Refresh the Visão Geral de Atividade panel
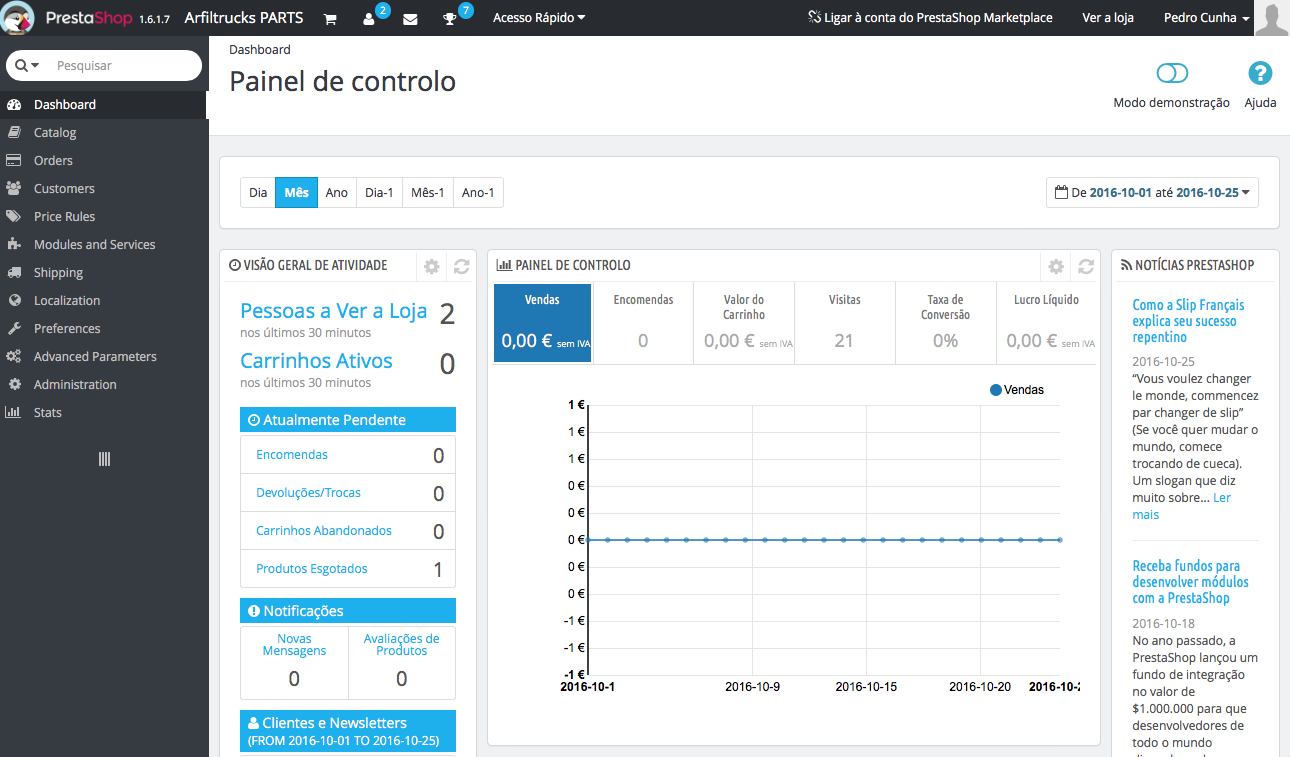 click(x=461, y=266)
